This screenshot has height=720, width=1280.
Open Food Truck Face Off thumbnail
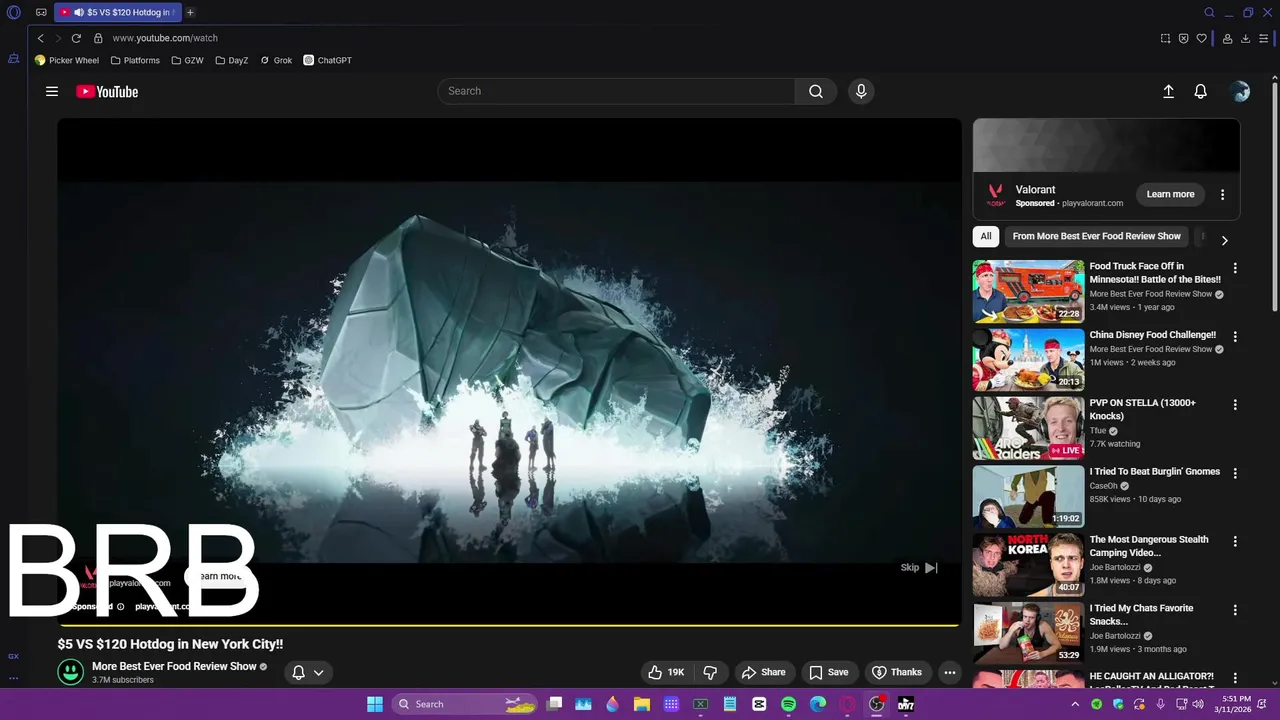[x=1028, y=291]
